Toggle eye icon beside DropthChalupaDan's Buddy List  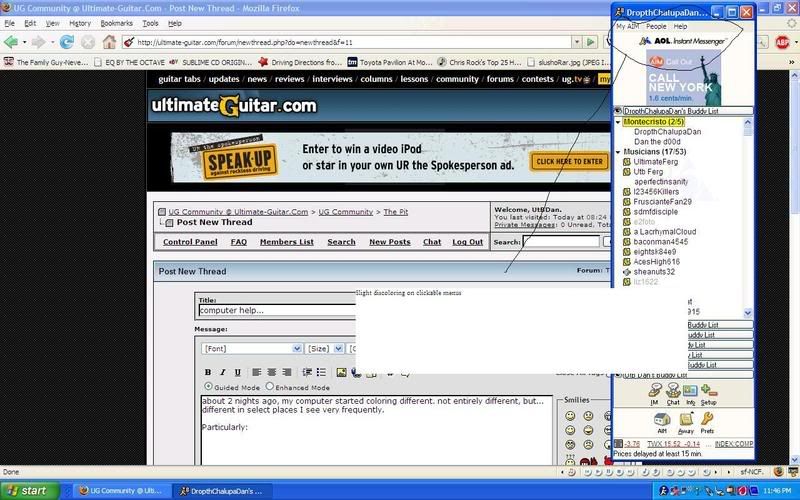(x=618, y=111)
